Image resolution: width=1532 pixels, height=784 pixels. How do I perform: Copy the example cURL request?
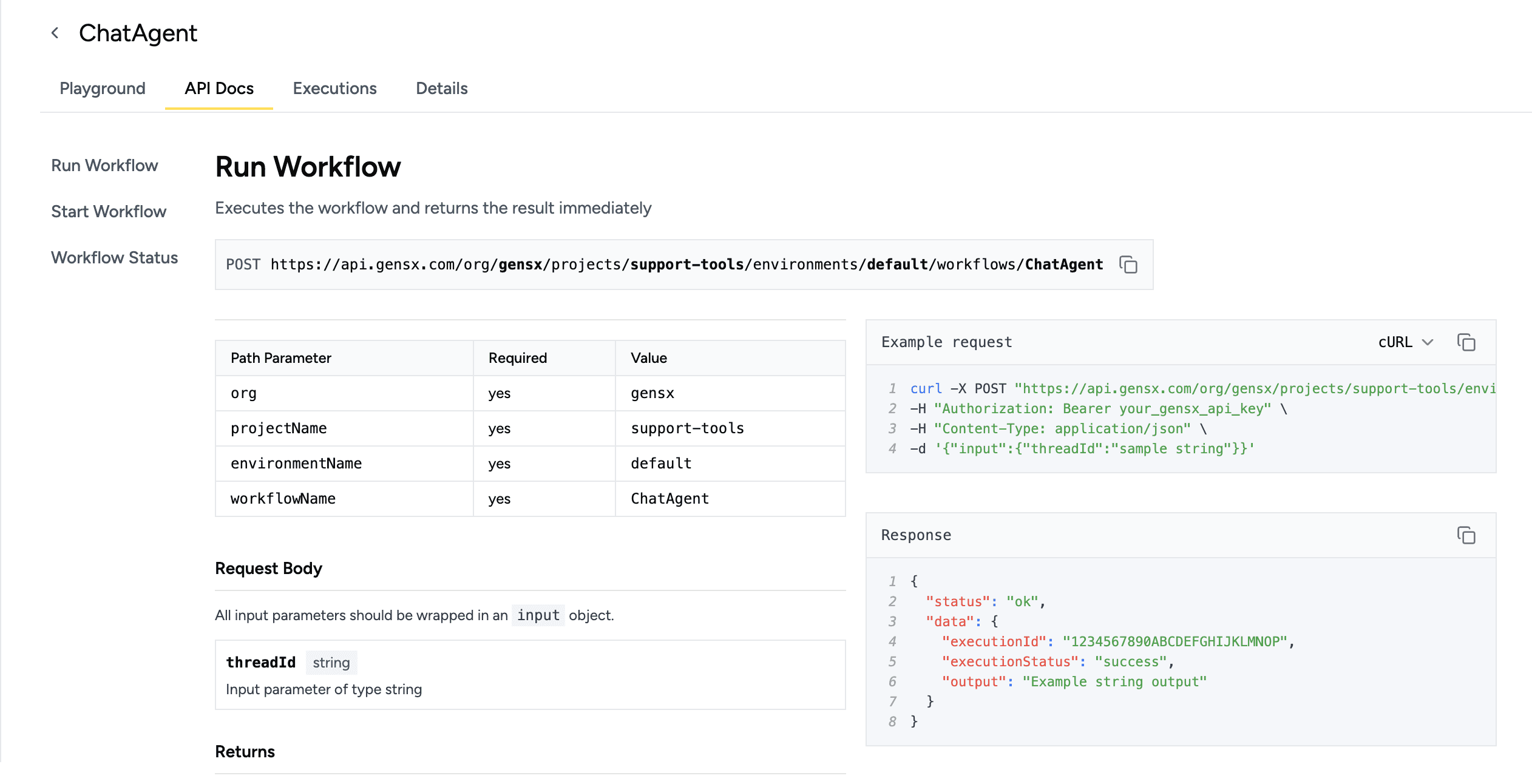[x=1467, y=342]
